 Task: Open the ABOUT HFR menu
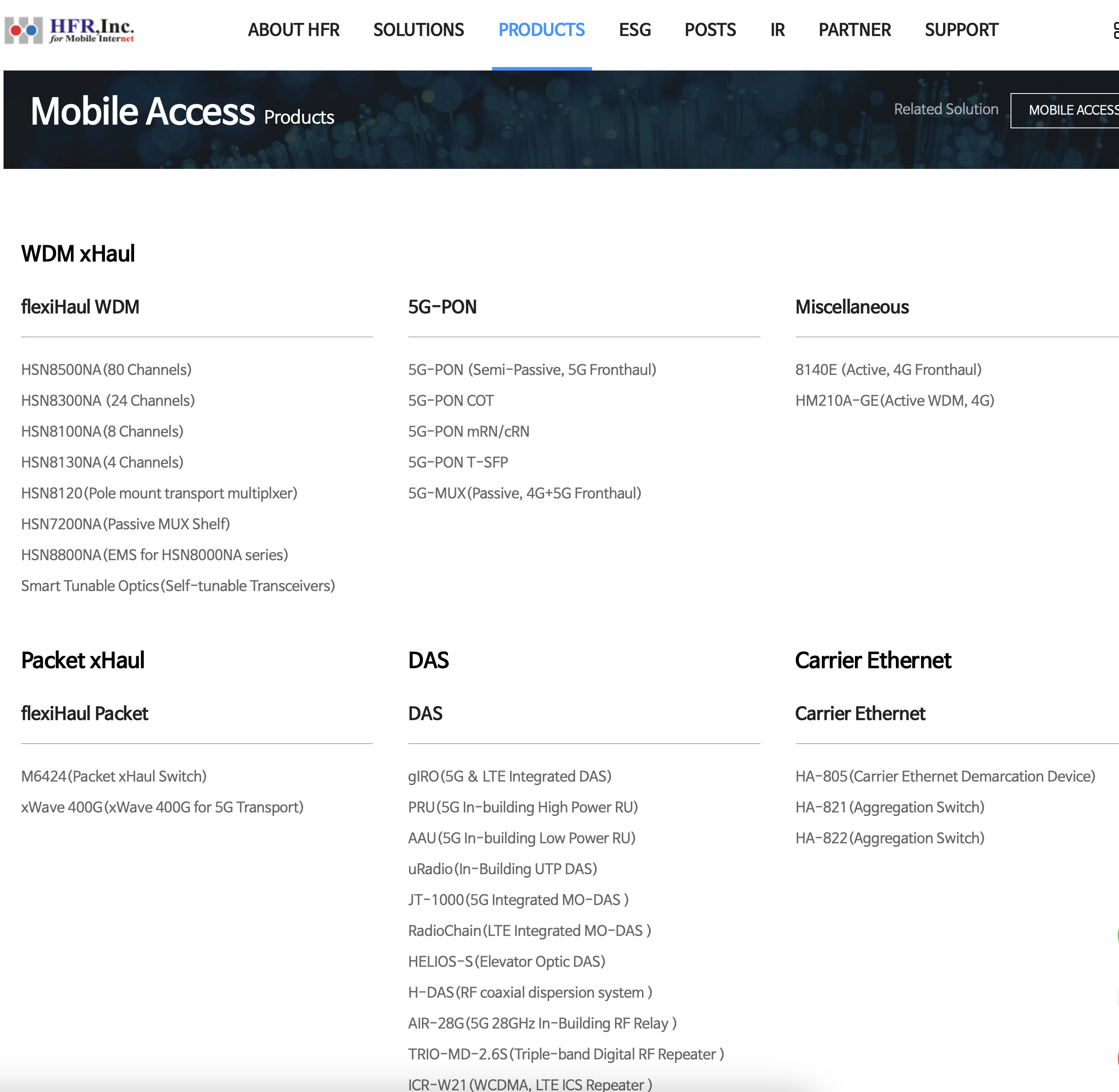coord(294,30)
